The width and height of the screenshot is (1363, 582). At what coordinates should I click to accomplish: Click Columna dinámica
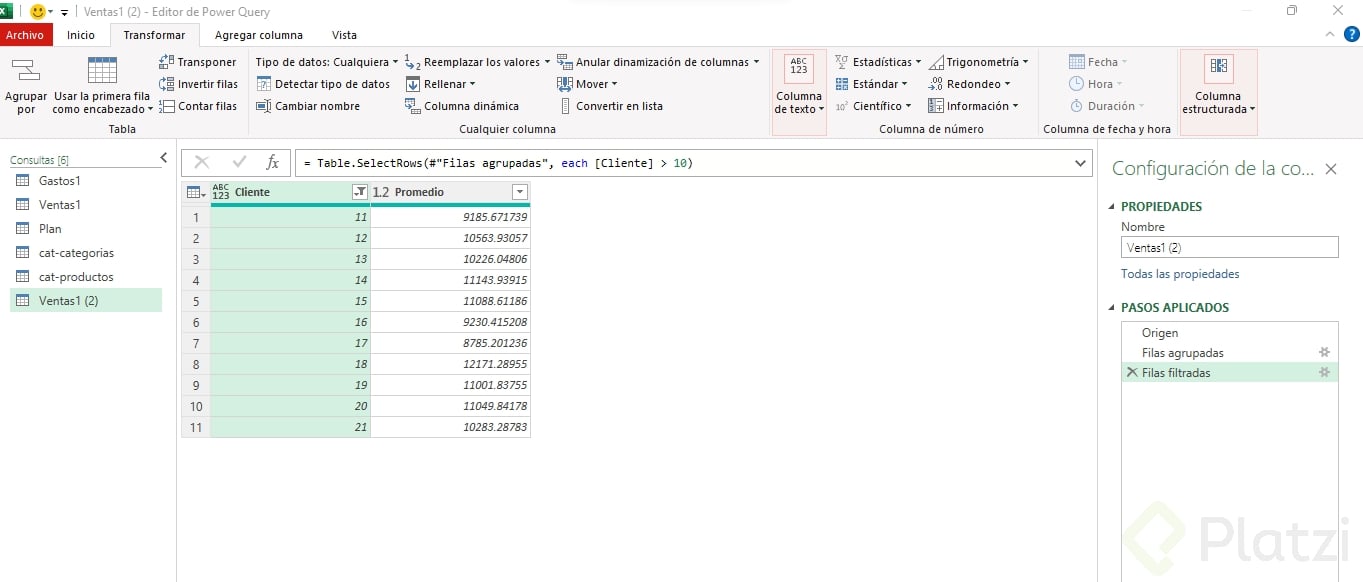pyautogui.click(x=462, y=106)
